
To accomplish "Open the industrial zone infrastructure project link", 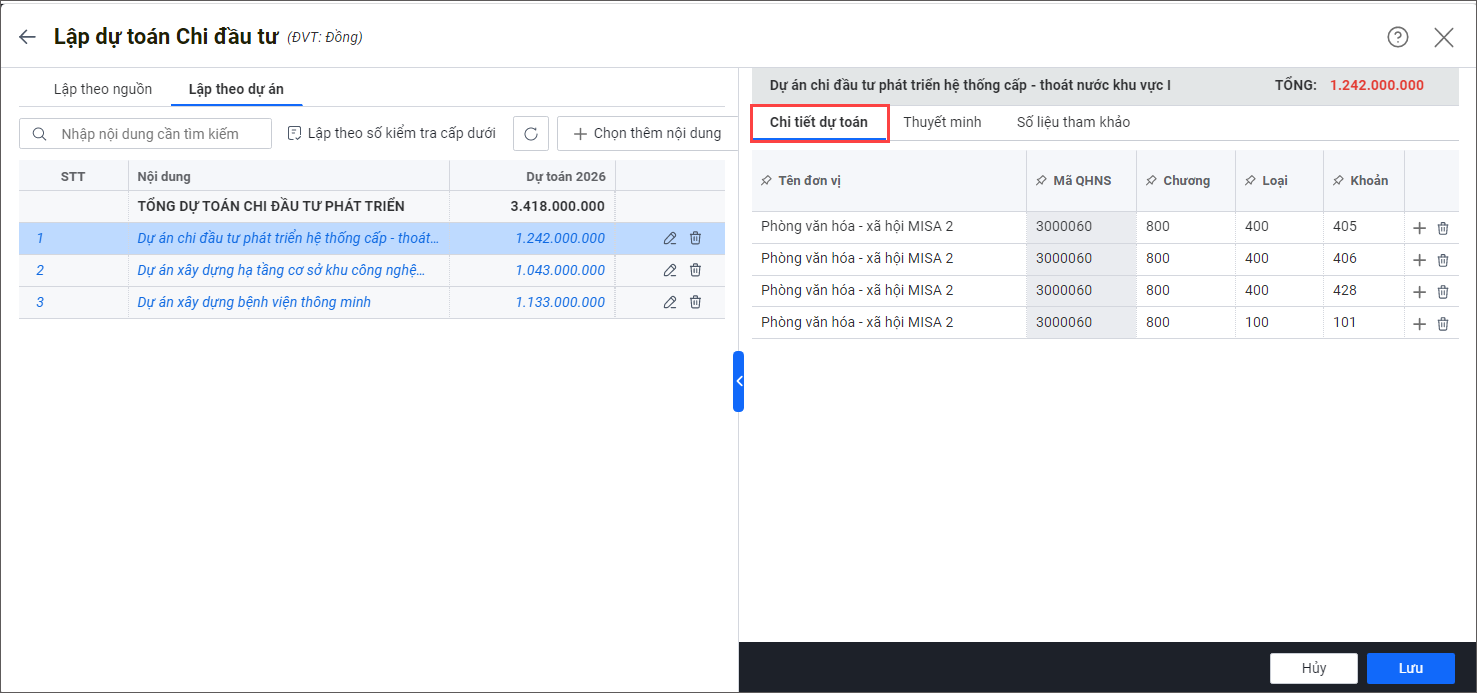I will [x=281, y=270].
